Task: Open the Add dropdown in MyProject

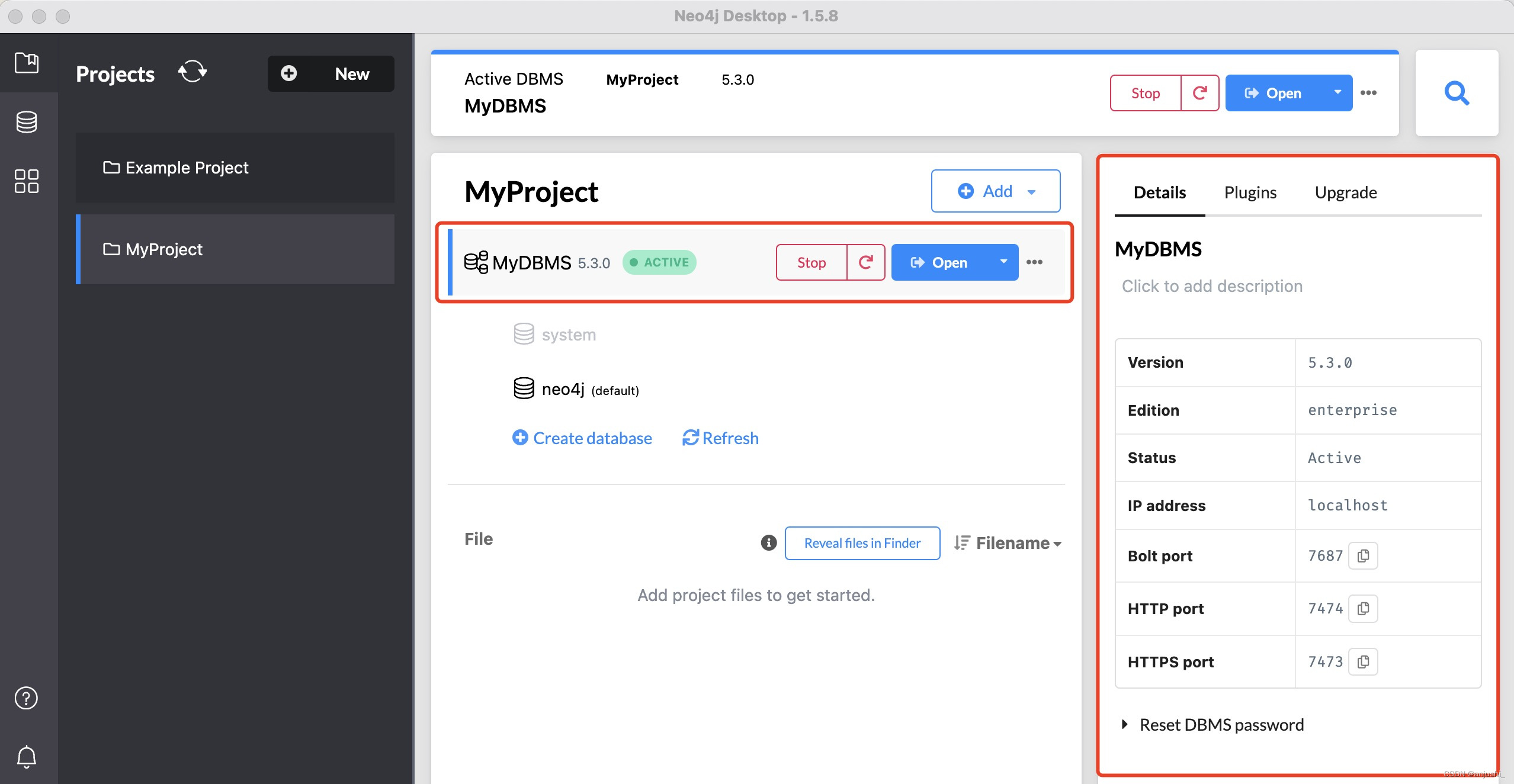Action: pos(1032,191)
